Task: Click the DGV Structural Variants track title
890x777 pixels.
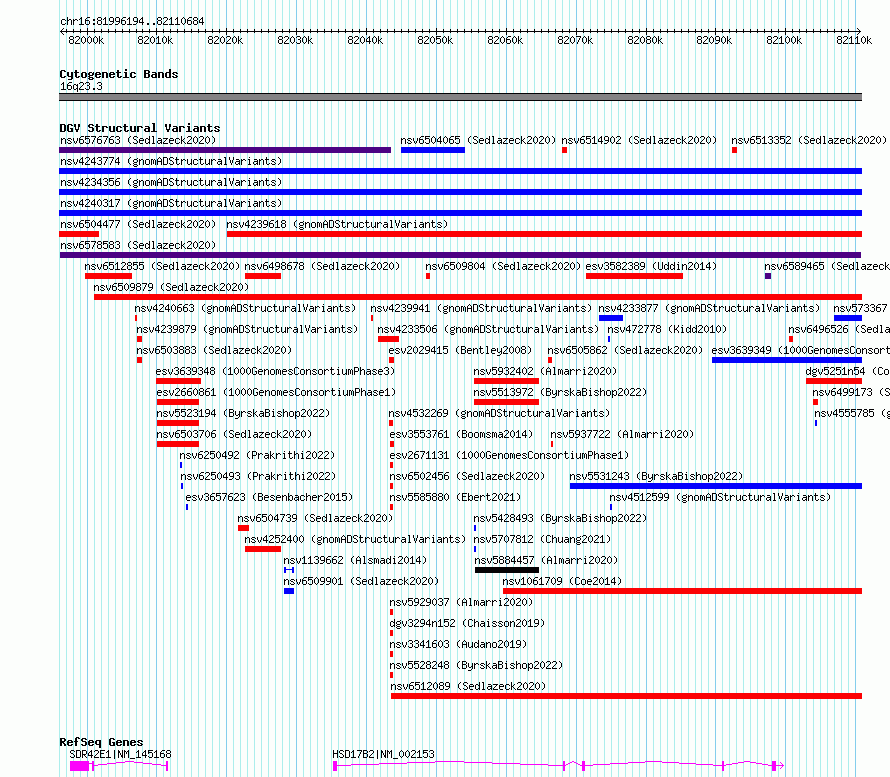Action: tap(140, 128)
